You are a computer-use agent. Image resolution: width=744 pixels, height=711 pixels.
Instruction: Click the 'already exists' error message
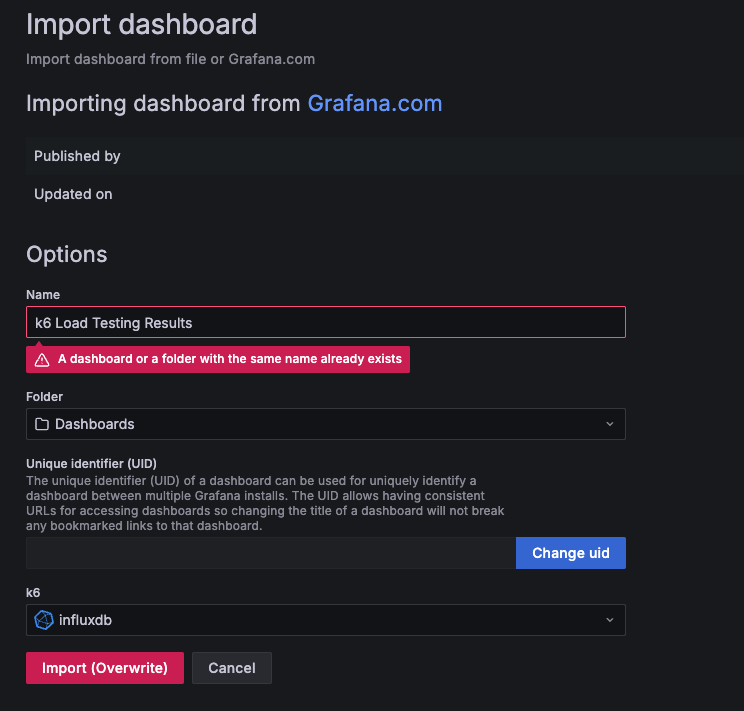pos(218,359)
